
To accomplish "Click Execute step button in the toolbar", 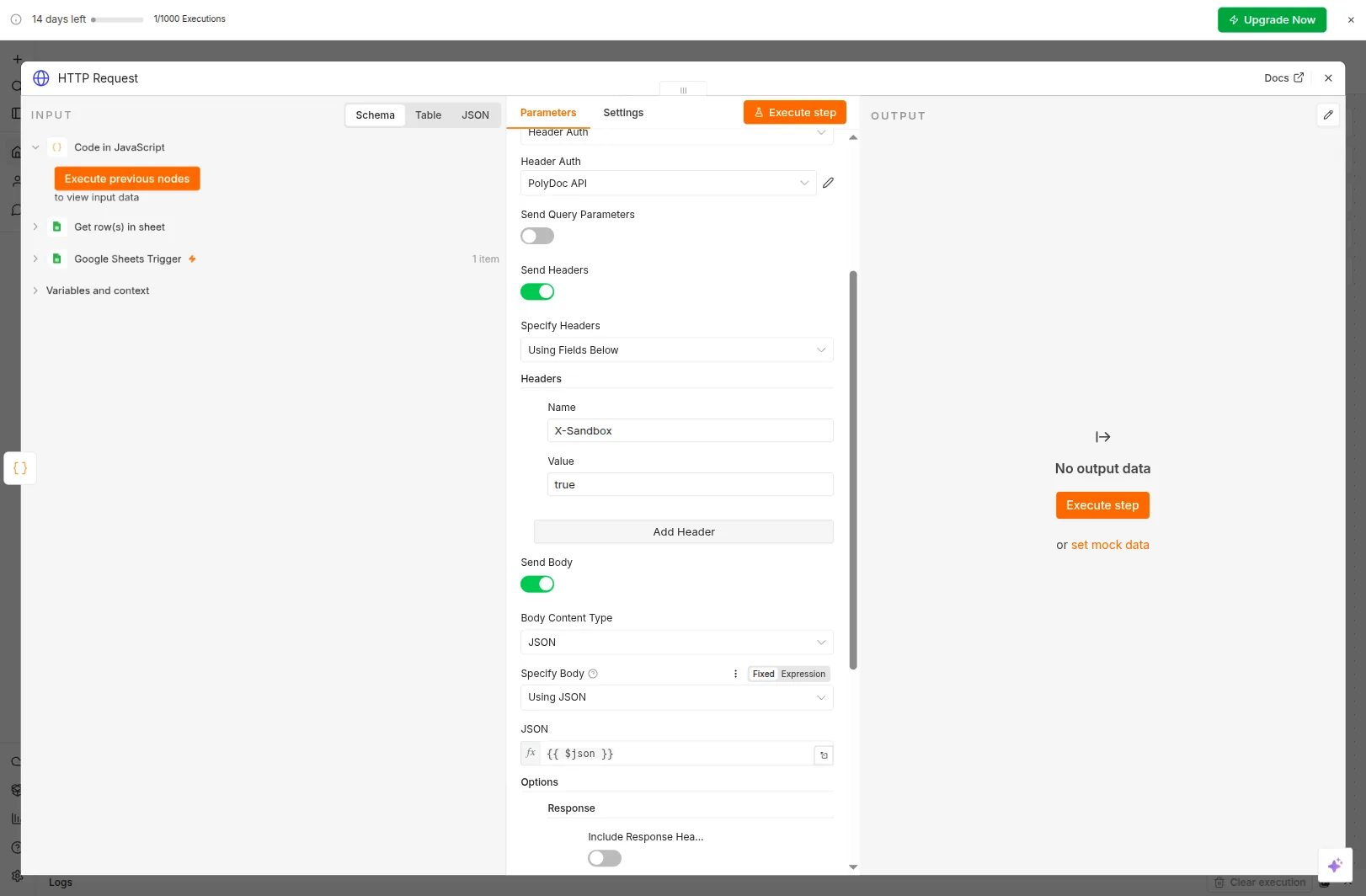I will (x=794, y=112).
